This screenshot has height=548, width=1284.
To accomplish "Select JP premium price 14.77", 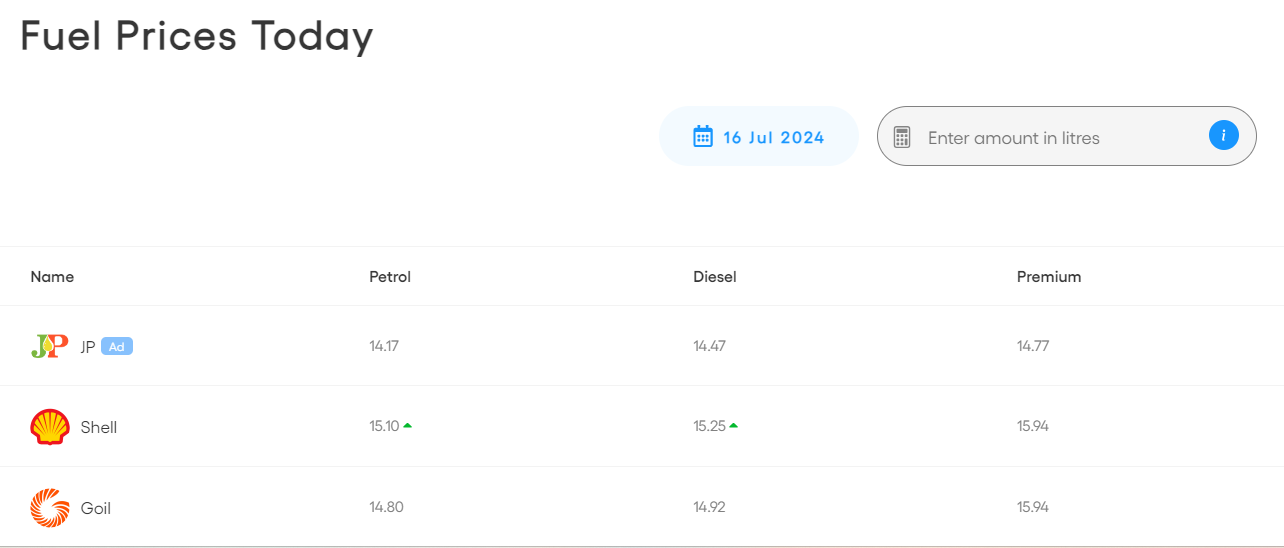I will (x=1033, y=346).
